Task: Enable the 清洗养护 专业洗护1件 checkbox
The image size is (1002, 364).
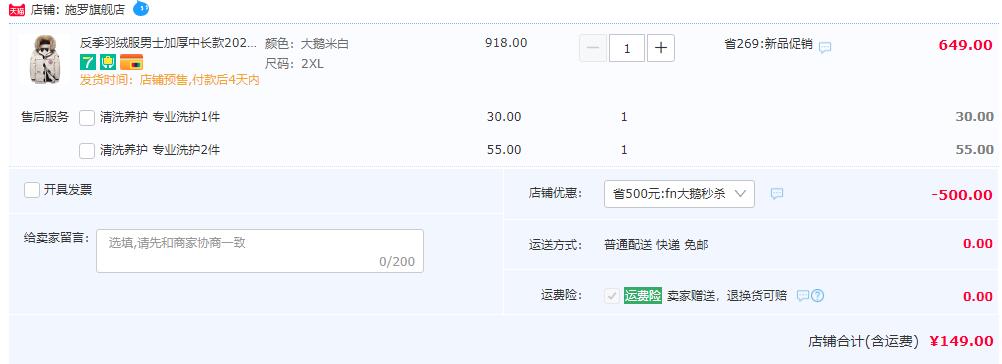Action: point(87,118)
